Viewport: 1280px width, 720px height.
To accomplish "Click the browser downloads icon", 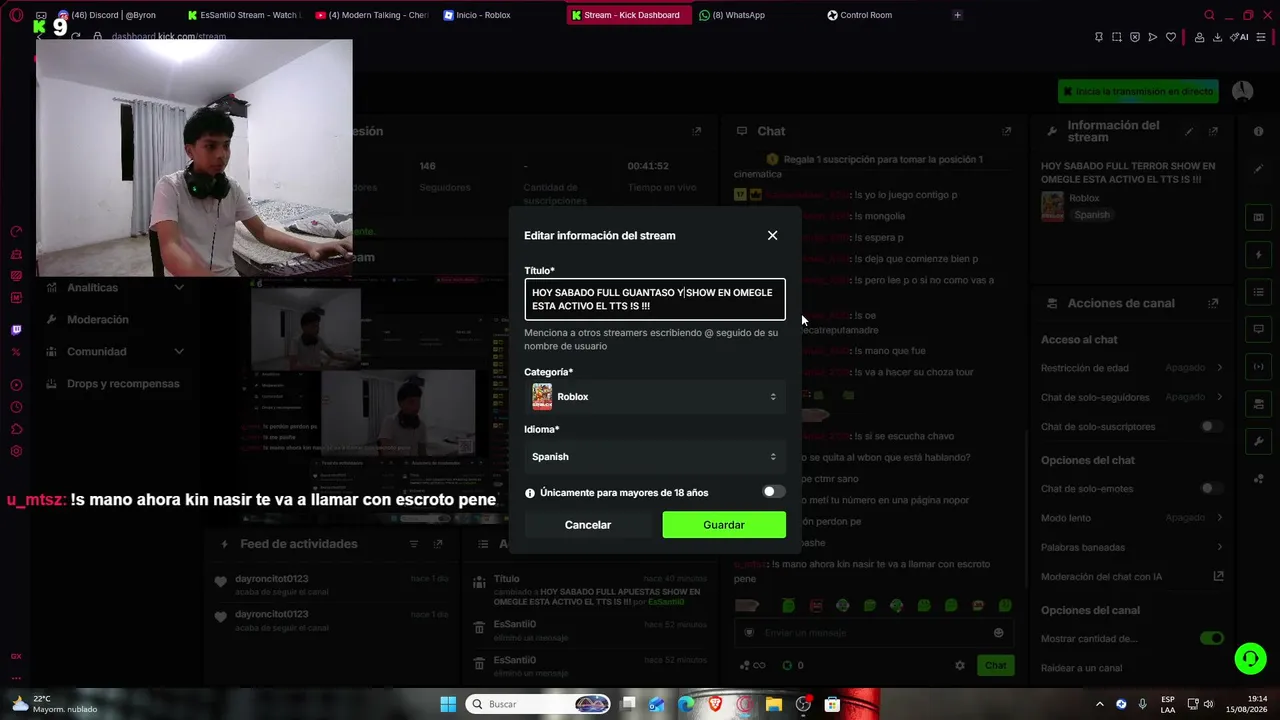I will (1217, 37).
